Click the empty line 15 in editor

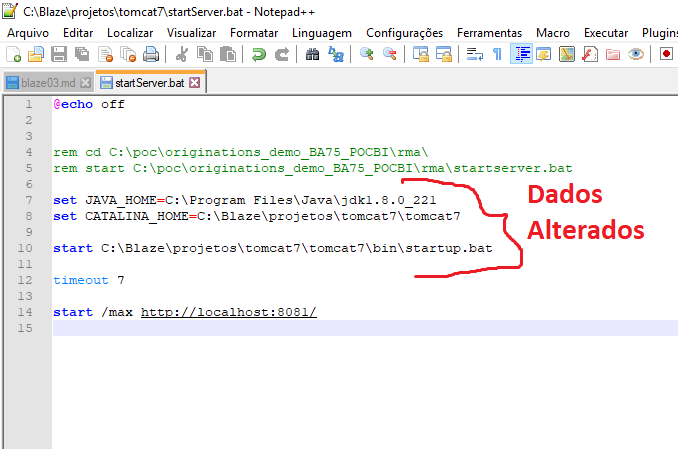[x=300, y=328]
